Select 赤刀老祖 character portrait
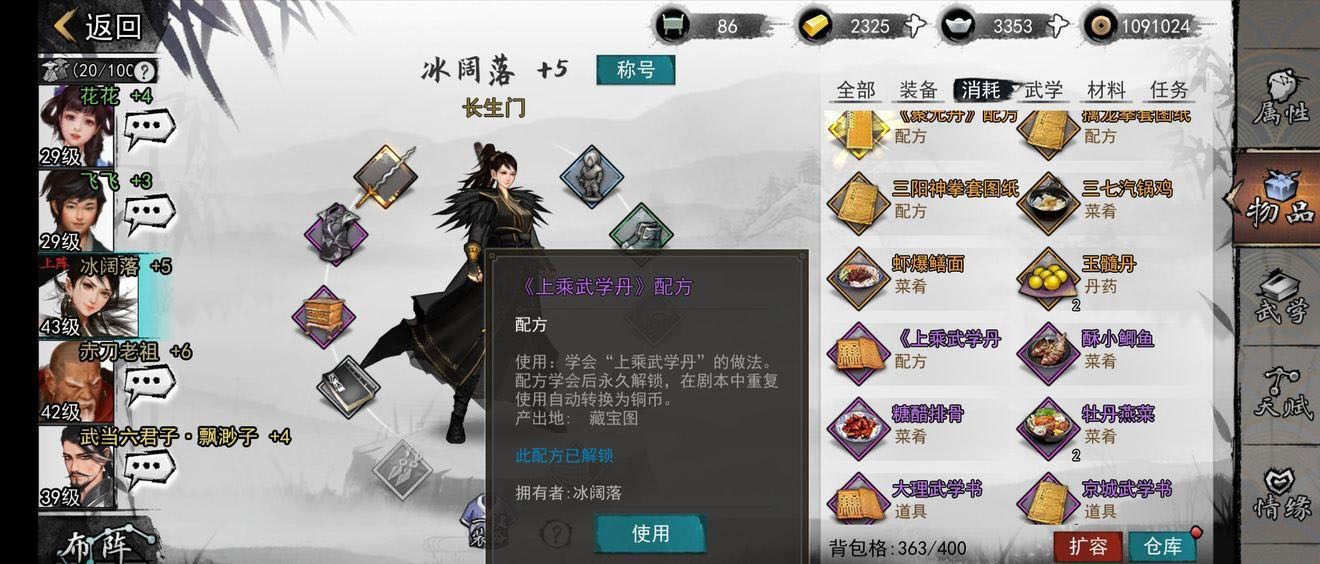1320x564 pixels. tap(78, 381)
